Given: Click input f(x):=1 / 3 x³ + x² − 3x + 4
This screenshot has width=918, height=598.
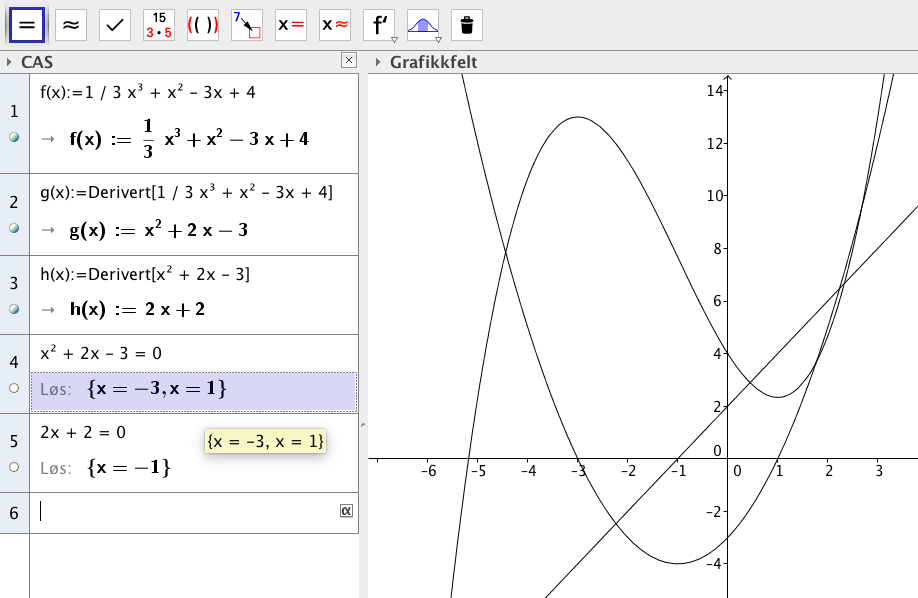Looking at the screenshot, I should [148, 92].
